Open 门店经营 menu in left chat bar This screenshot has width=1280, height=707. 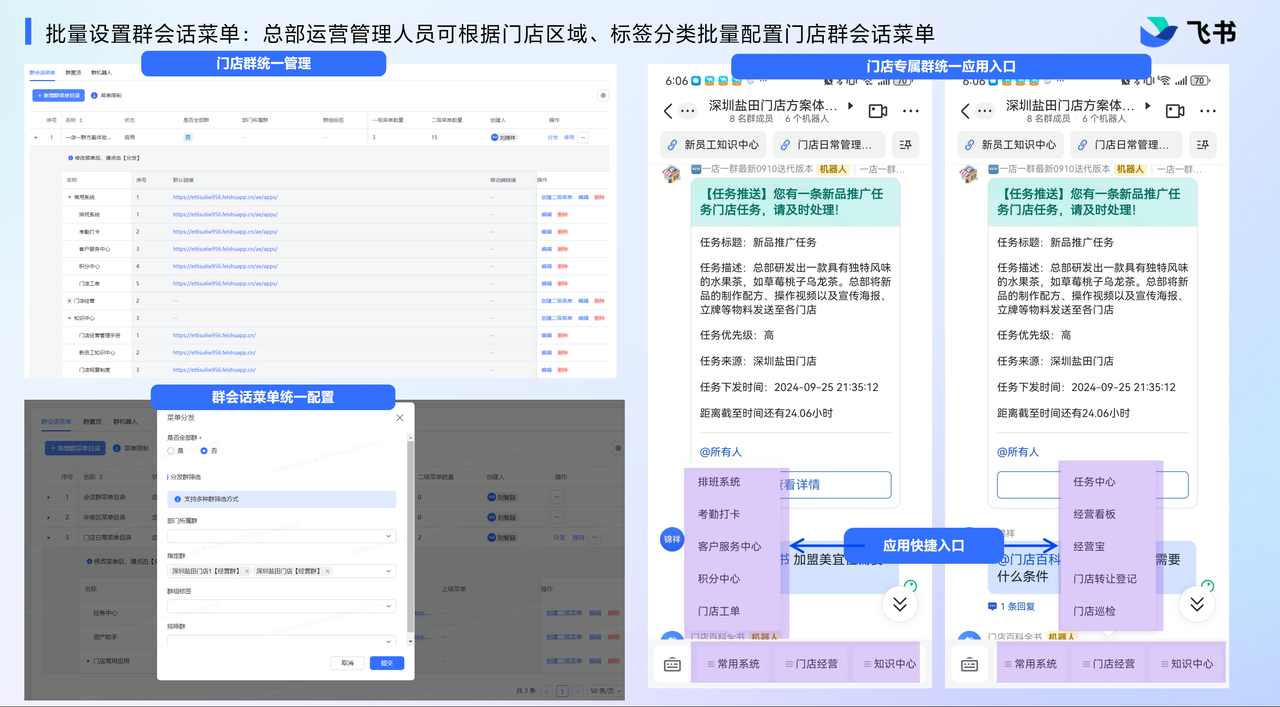pyautogui.click(x=812, y=664)
